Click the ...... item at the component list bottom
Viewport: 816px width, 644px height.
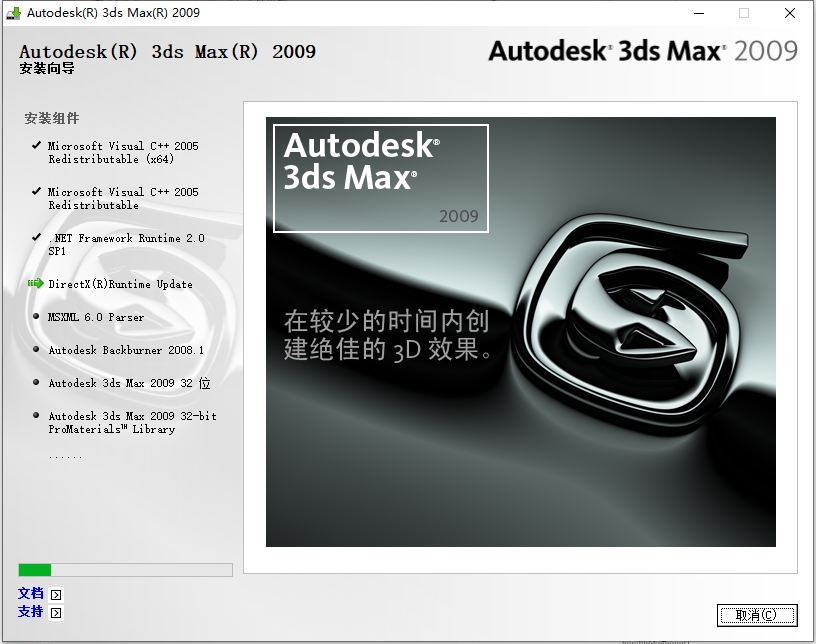coord(64,455)
